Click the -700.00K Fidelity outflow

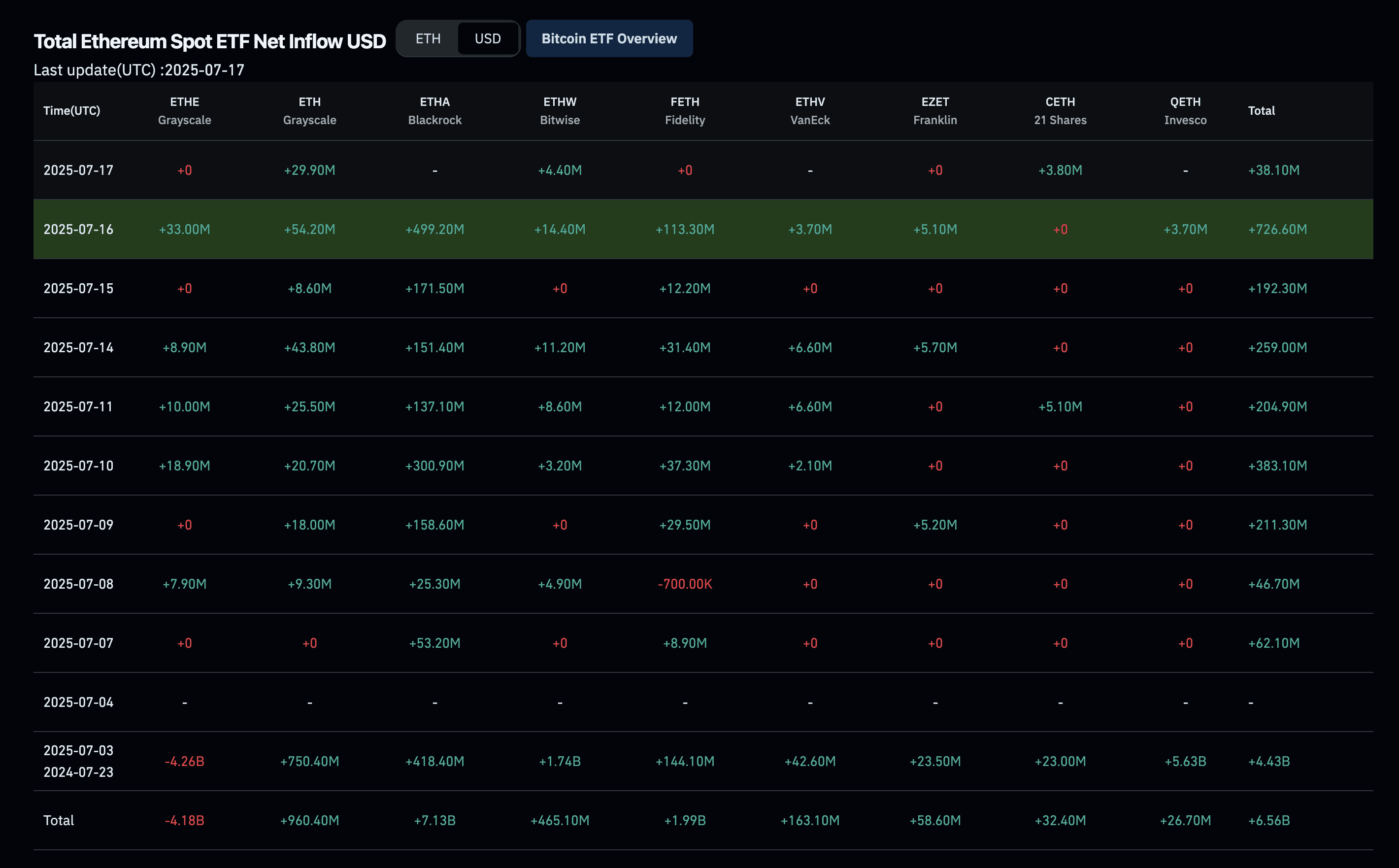[685, 584]
